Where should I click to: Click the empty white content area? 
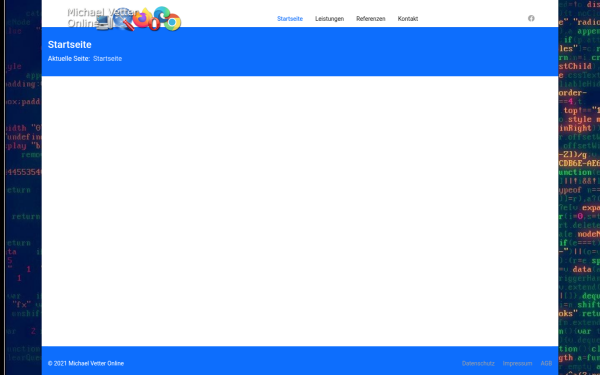pyautogui.click(x=300, y=211)
